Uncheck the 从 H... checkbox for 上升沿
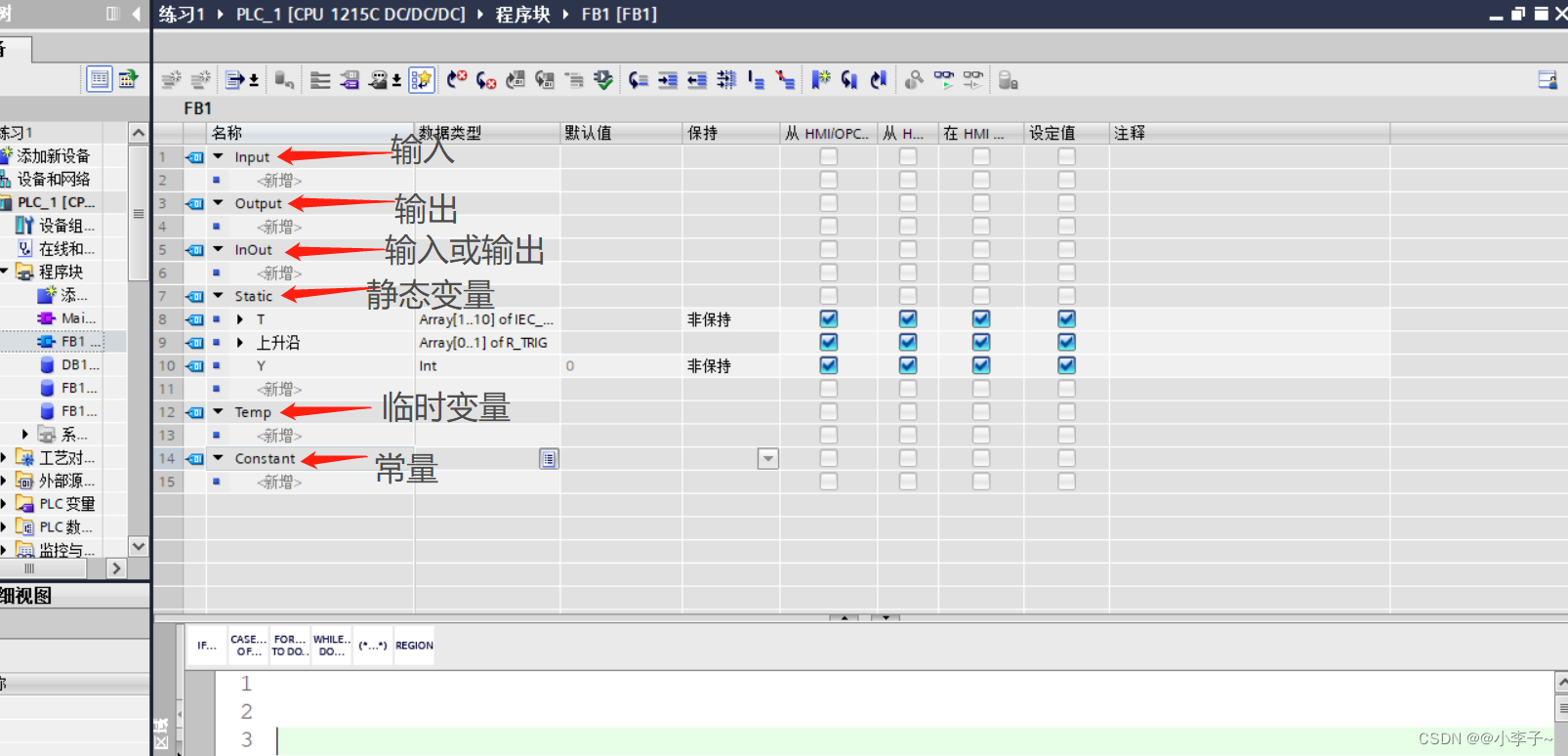 coord(908,342)
